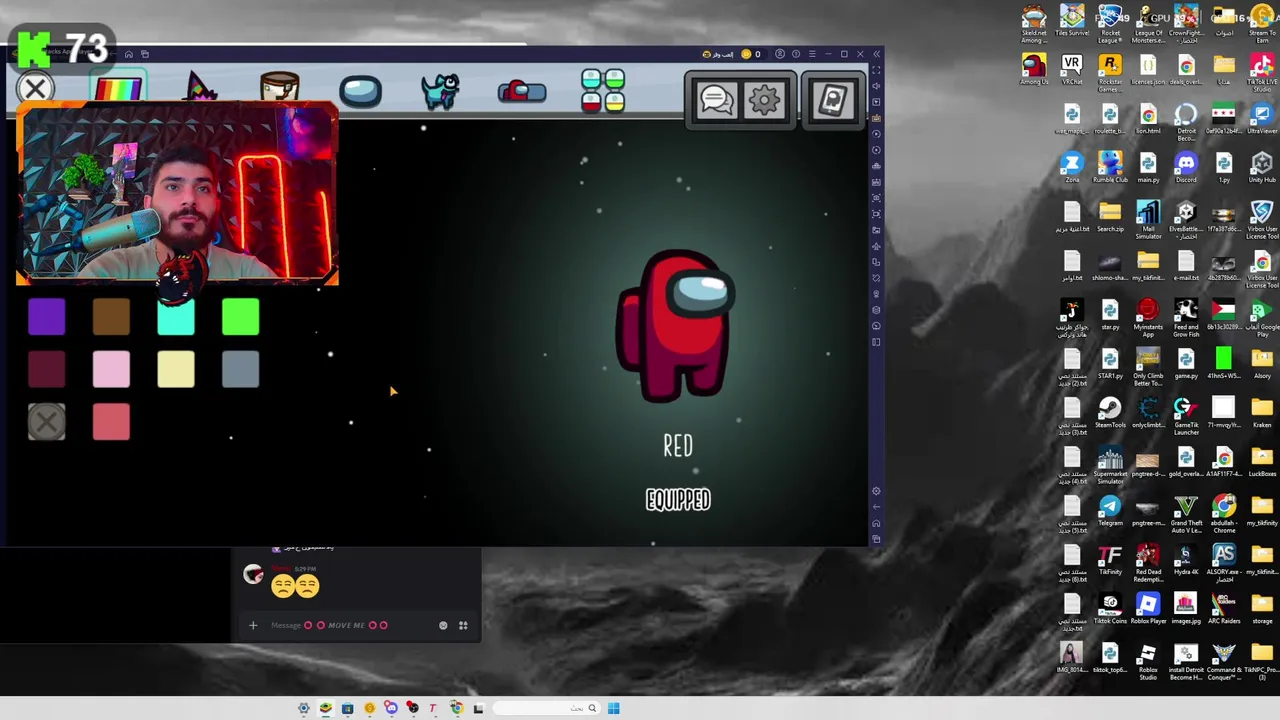The width and height of the screenshot is (1280, 720).
Task: Open the Visor tab
Action: tap(360, 91)
